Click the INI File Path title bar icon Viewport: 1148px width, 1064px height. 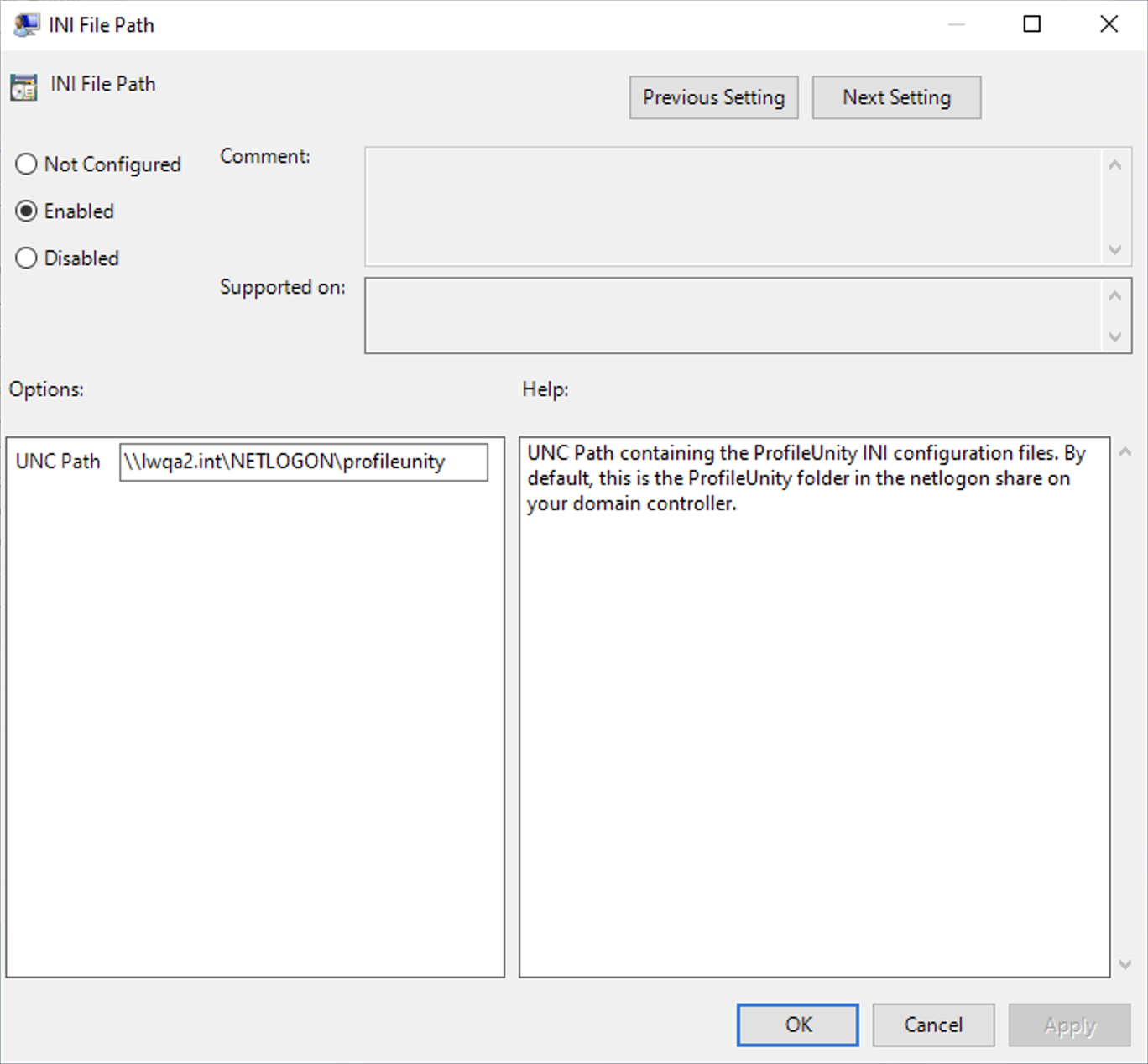point(26,24)
